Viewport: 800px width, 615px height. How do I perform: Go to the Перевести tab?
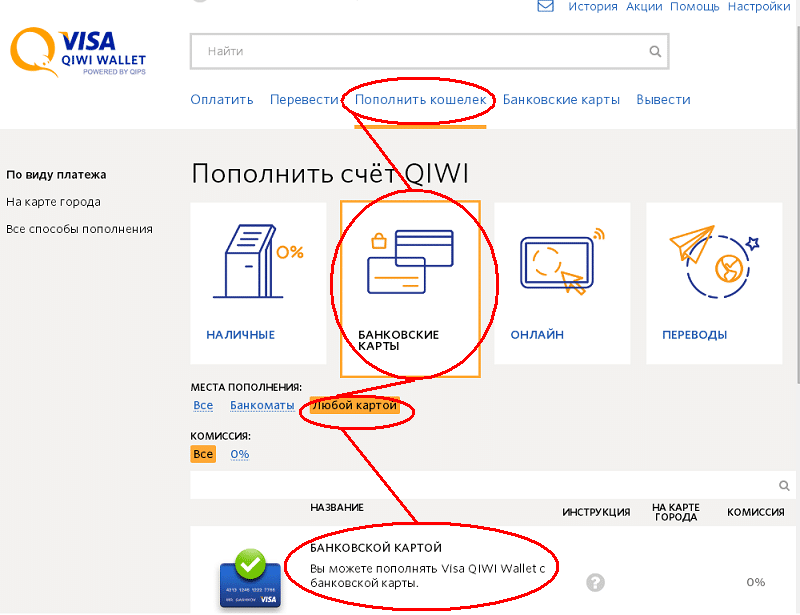click(x=304, y=100)
